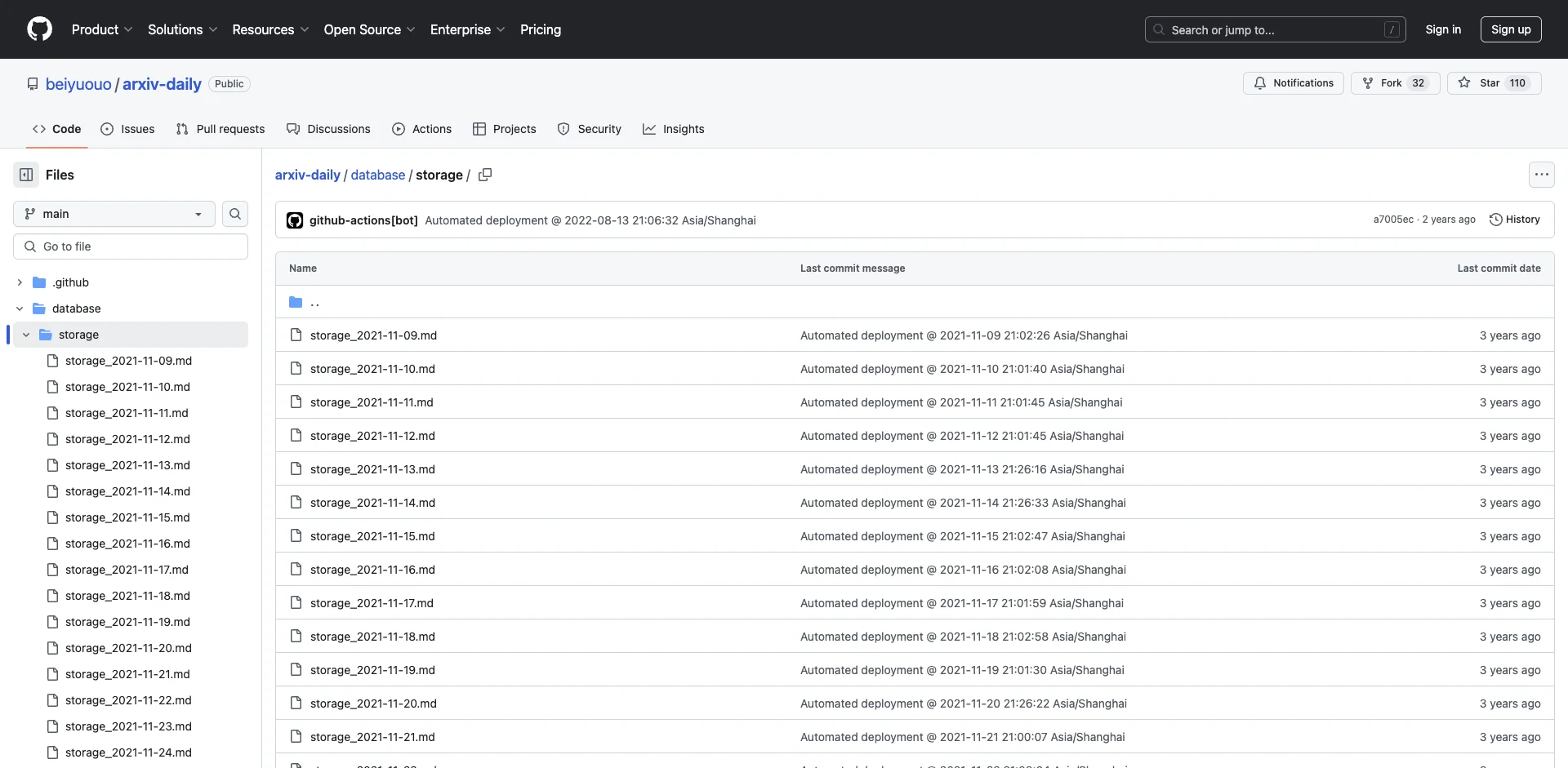Click the Actions tab play icon

(x=399, y=129)
